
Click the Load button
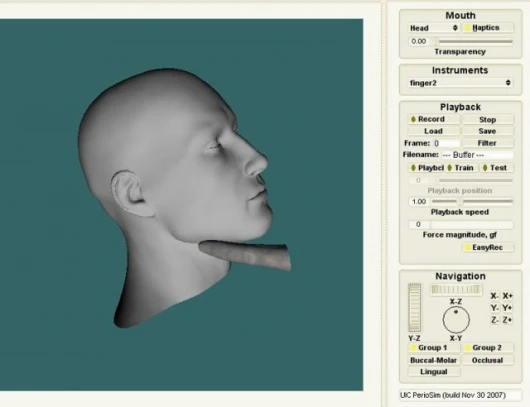pos(434,131)
